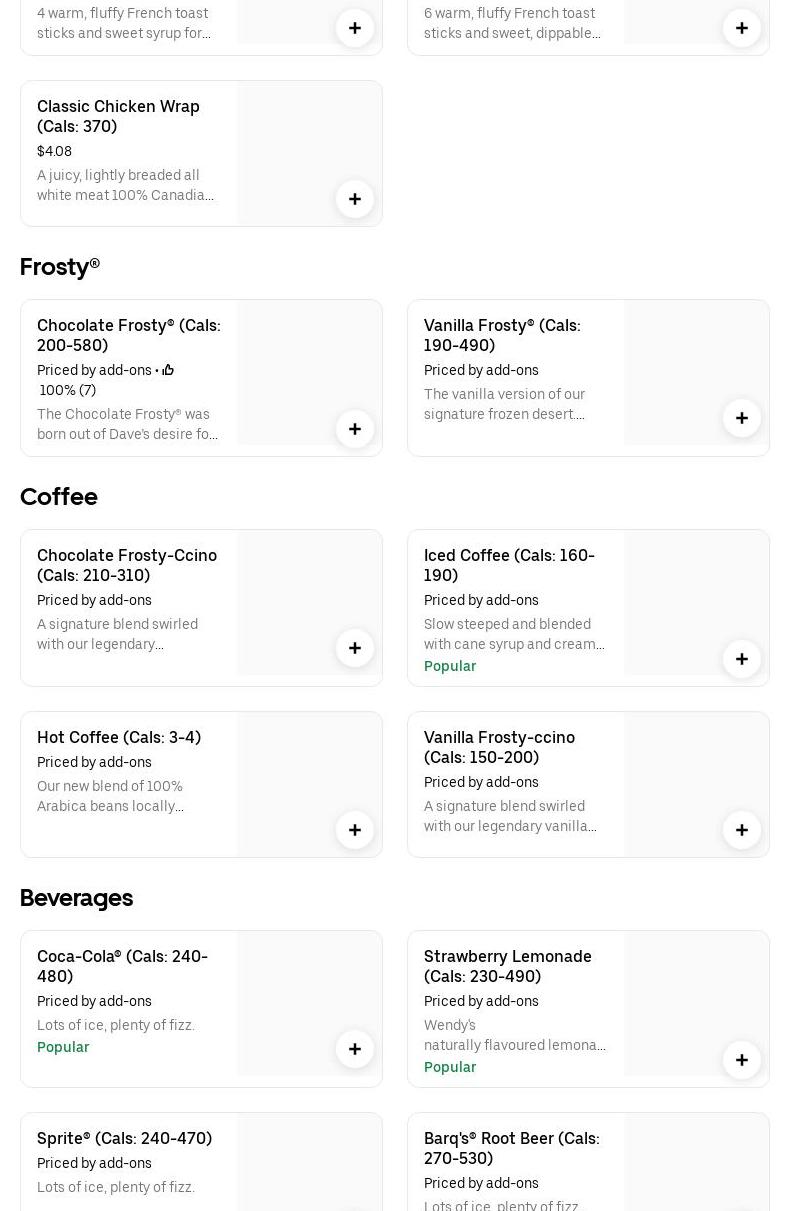Screen dimensions: 804x1211
Task: Click the Classic Chicken Wrap $4.08 price
Action: [x=54, y=151]
